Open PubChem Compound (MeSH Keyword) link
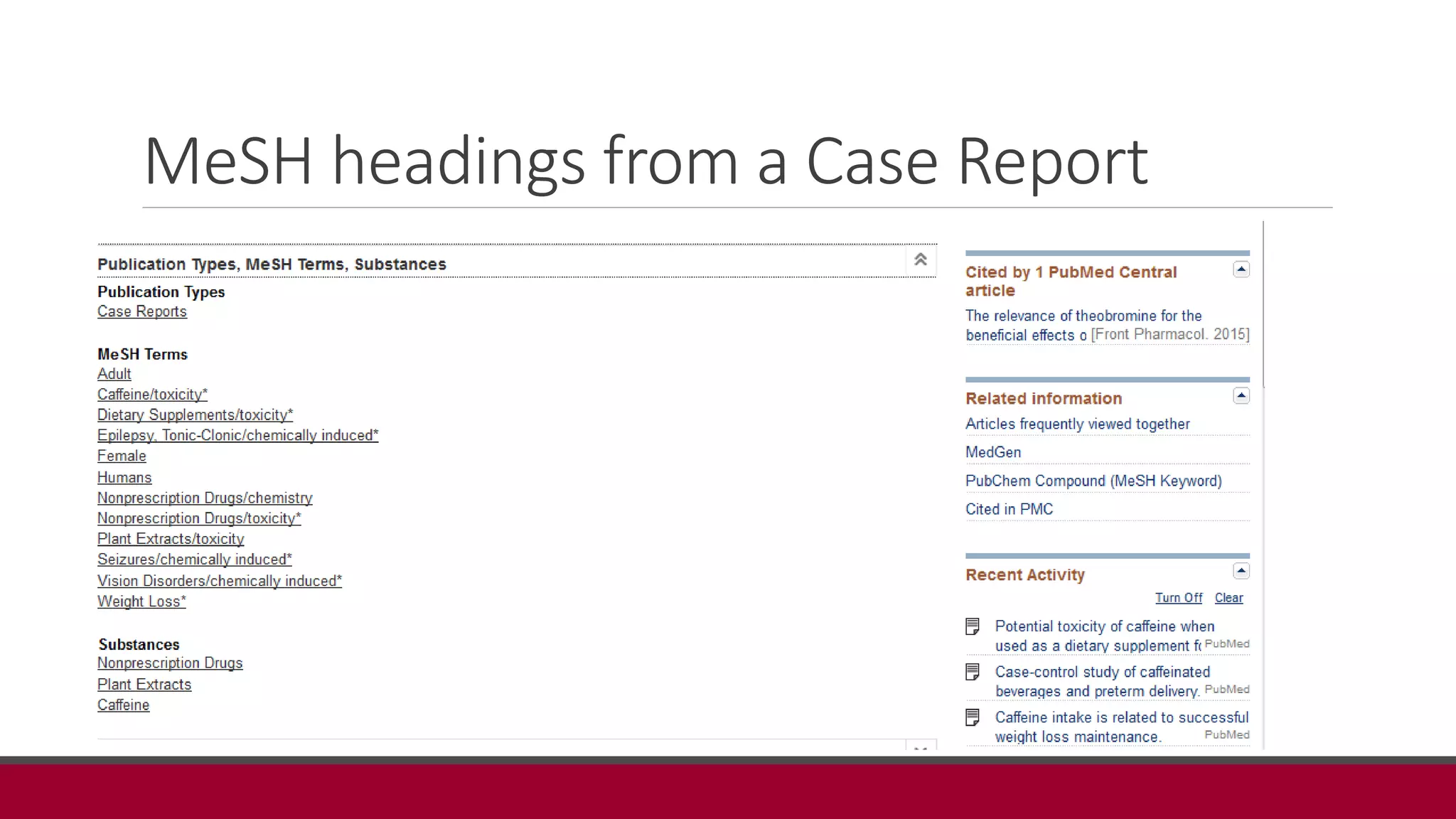Screen dimensions: 1456x819 pyautogui.click(x=1093, y=481)
